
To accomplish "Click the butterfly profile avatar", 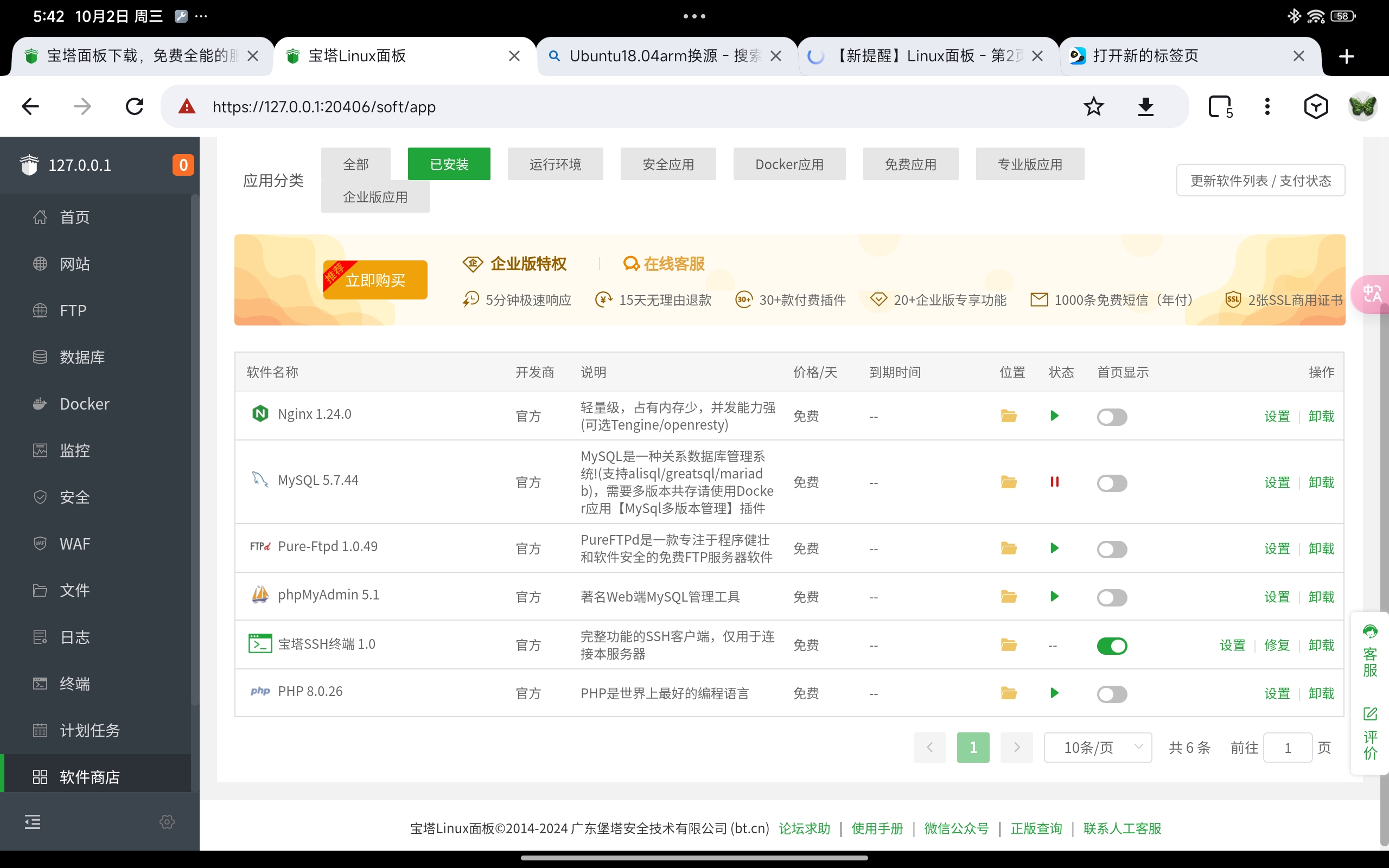I will 1362,106.
